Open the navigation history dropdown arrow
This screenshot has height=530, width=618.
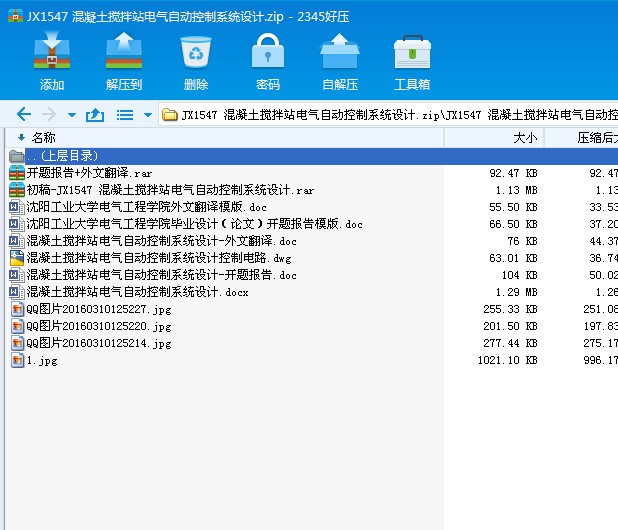(72, 115)
